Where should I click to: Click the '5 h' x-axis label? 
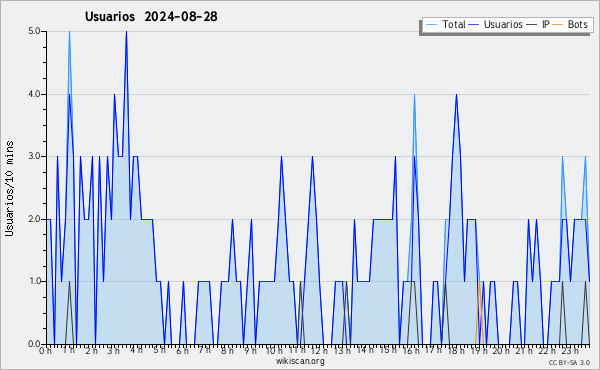click(160, 350)
